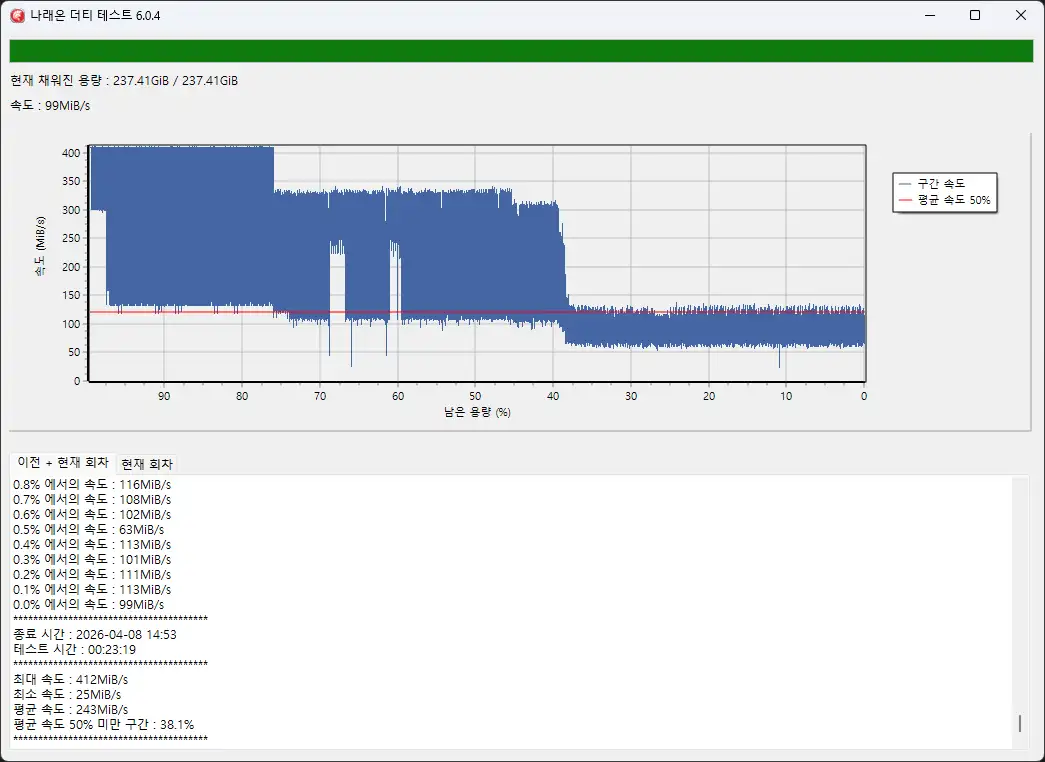Click log line '0.3% 에서의 속도 : 101MiB/s'
1045x762 pixels.
point(92,559)
